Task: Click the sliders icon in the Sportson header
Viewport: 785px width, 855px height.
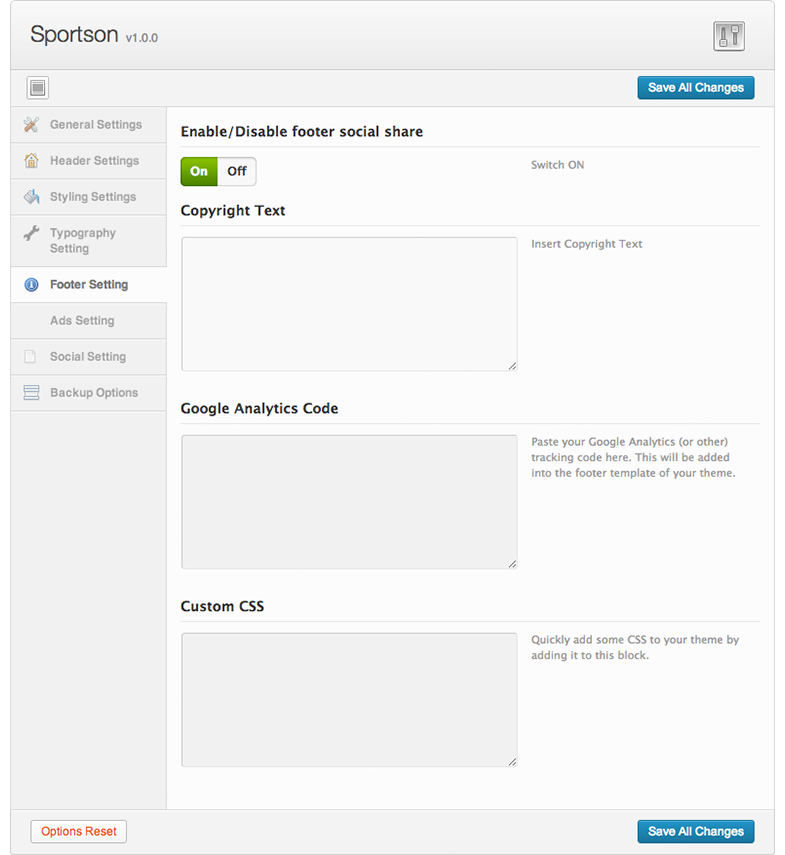Action: click(x=729, y=36)
